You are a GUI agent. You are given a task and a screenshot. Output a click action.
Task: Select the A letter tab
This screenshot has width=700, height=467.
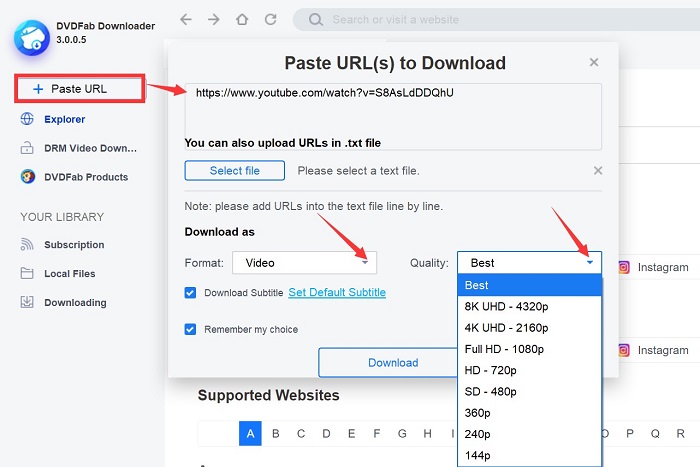pyautogui.click(x=250, y=434)
